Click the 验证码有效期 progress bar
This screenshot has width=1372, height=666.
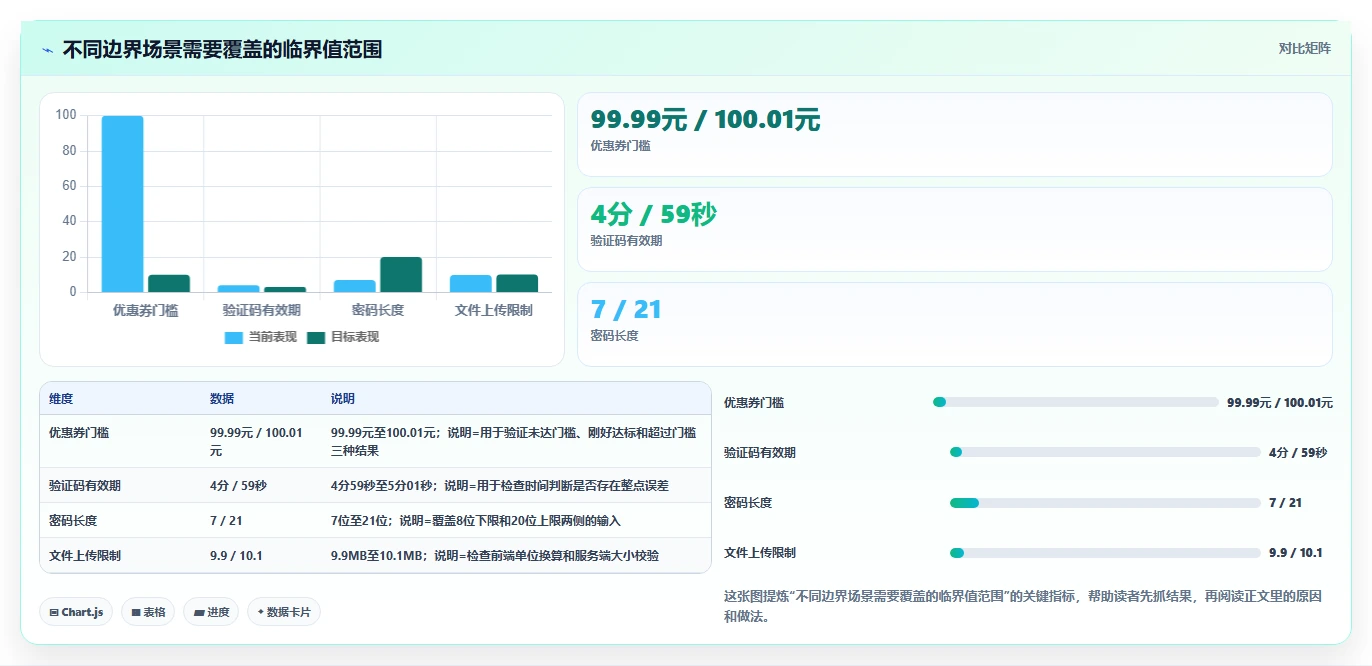(x=1105, y=452)
